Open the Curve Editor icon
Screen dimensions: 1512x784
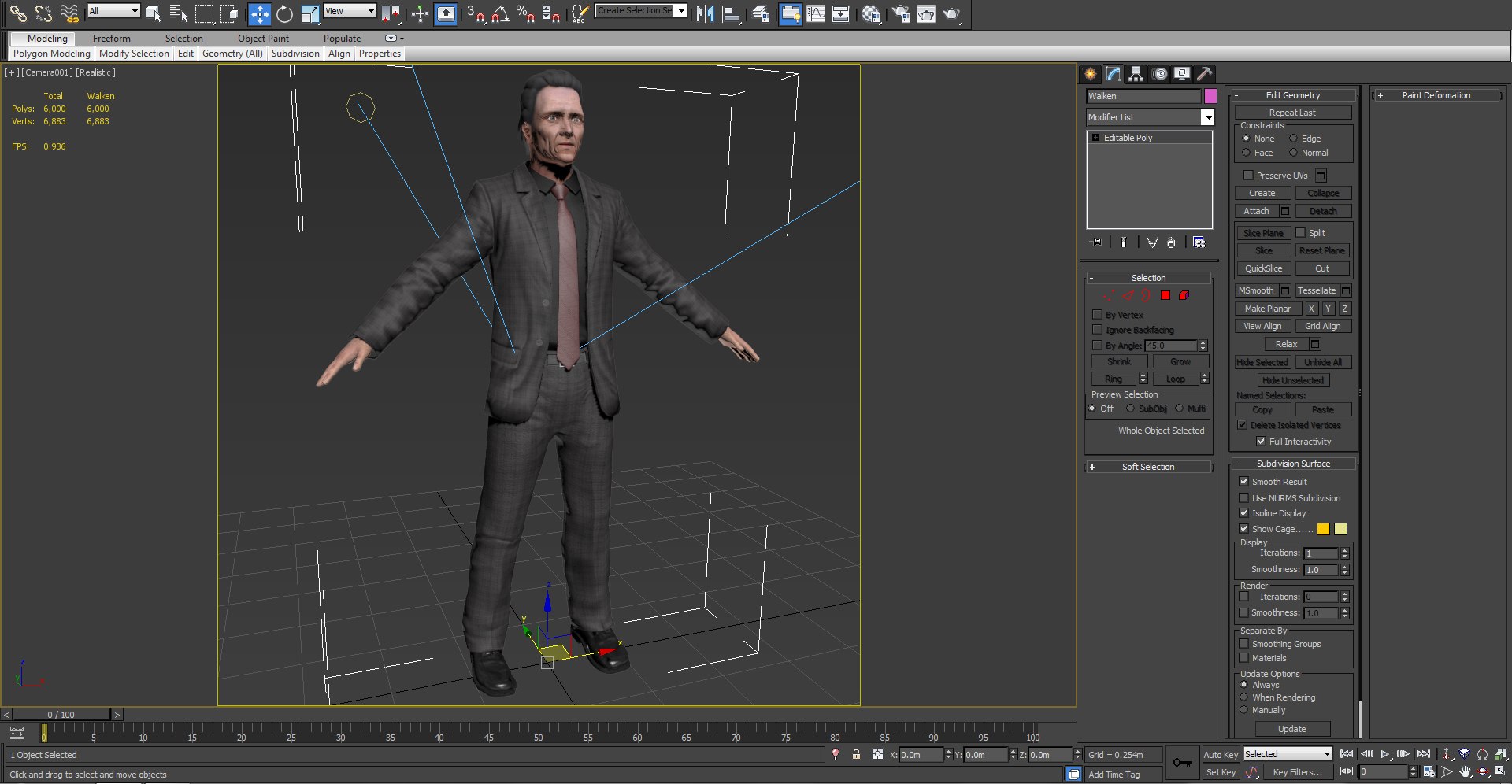[816, 13]
